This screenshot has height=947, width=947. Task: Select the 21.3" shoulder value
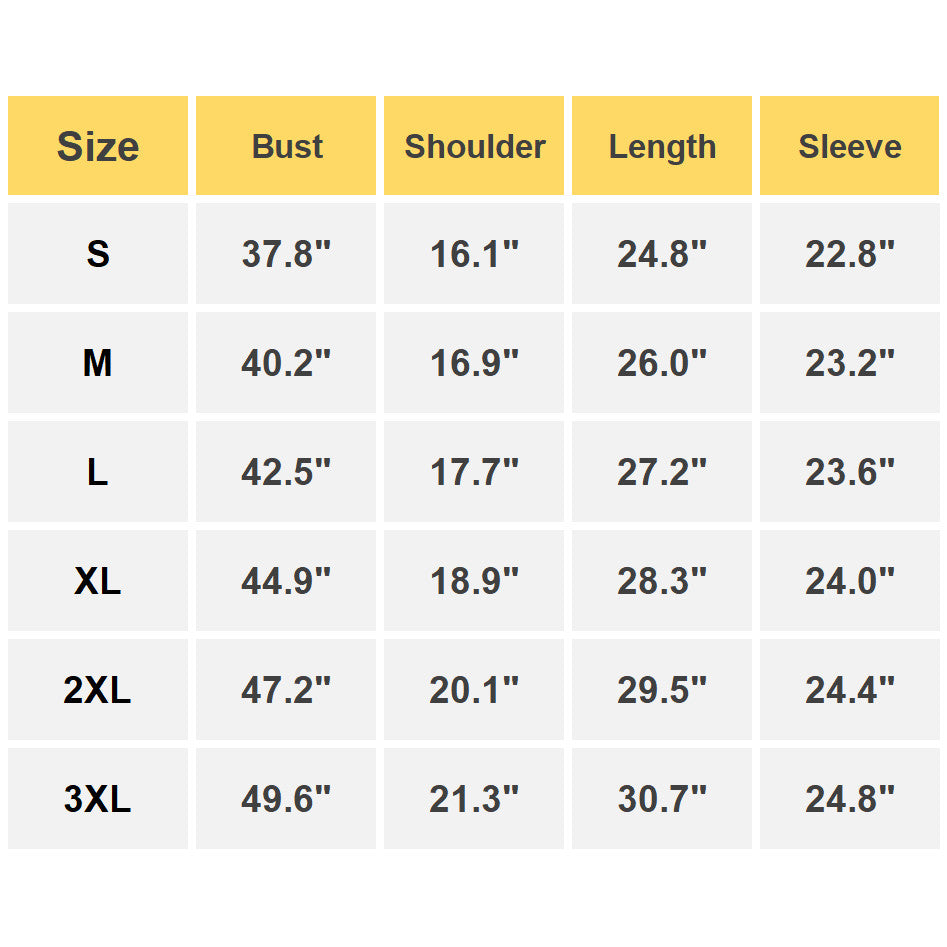[x=474, y=798]
